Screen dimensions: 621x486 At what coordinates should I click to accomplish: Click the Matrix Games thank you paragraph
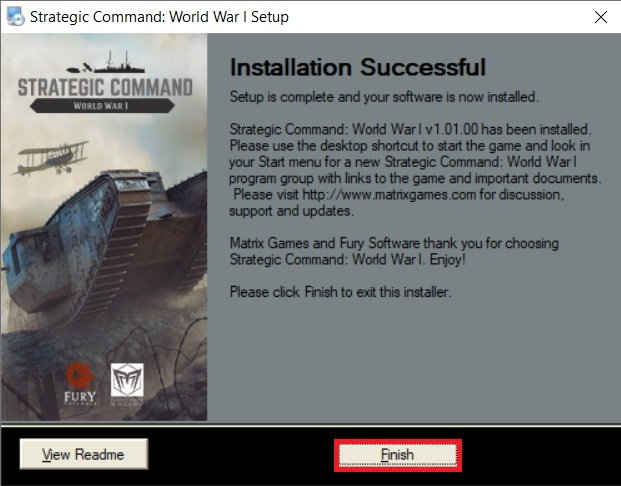click(x=394, y=251)
